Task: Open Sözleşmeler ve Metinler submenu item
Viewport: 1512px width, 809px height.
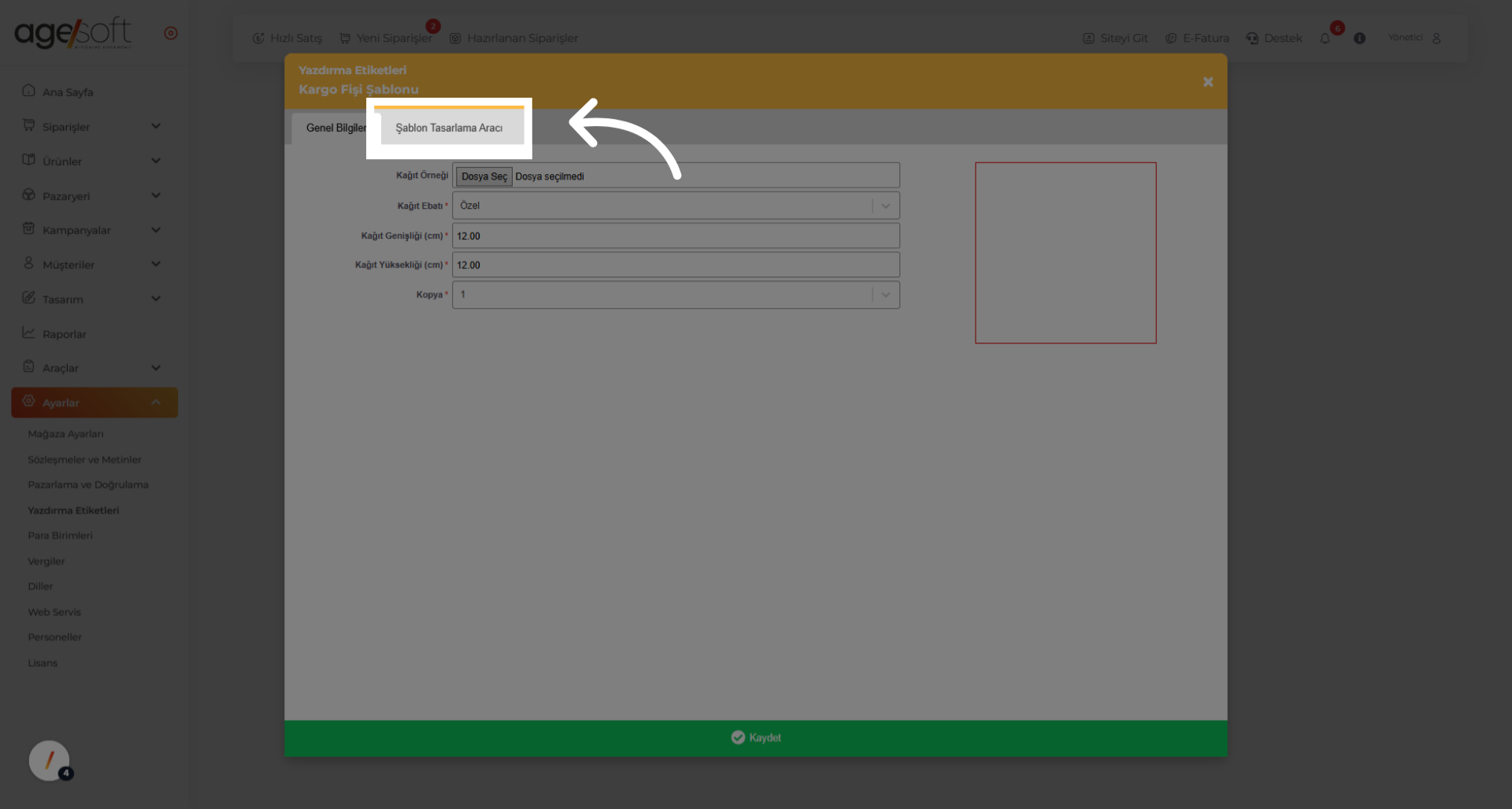Action: tap(84, 459)
